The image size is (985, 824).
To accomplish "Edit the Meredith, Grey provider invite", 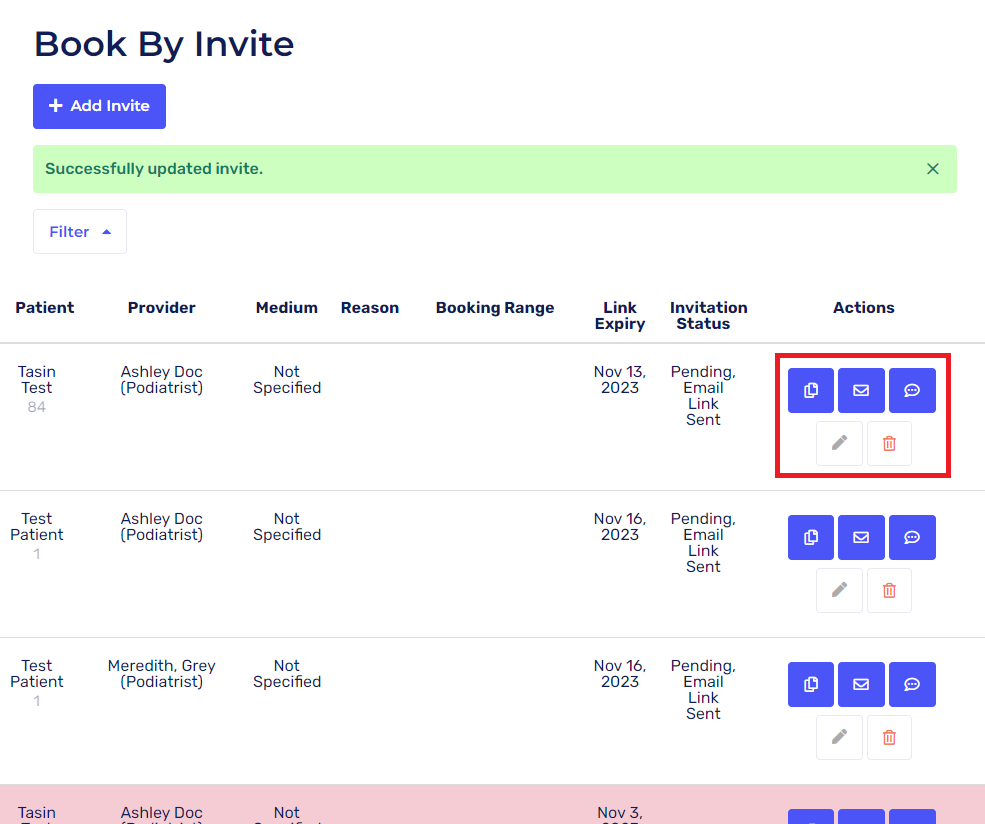I will click(x=839, y=737).
